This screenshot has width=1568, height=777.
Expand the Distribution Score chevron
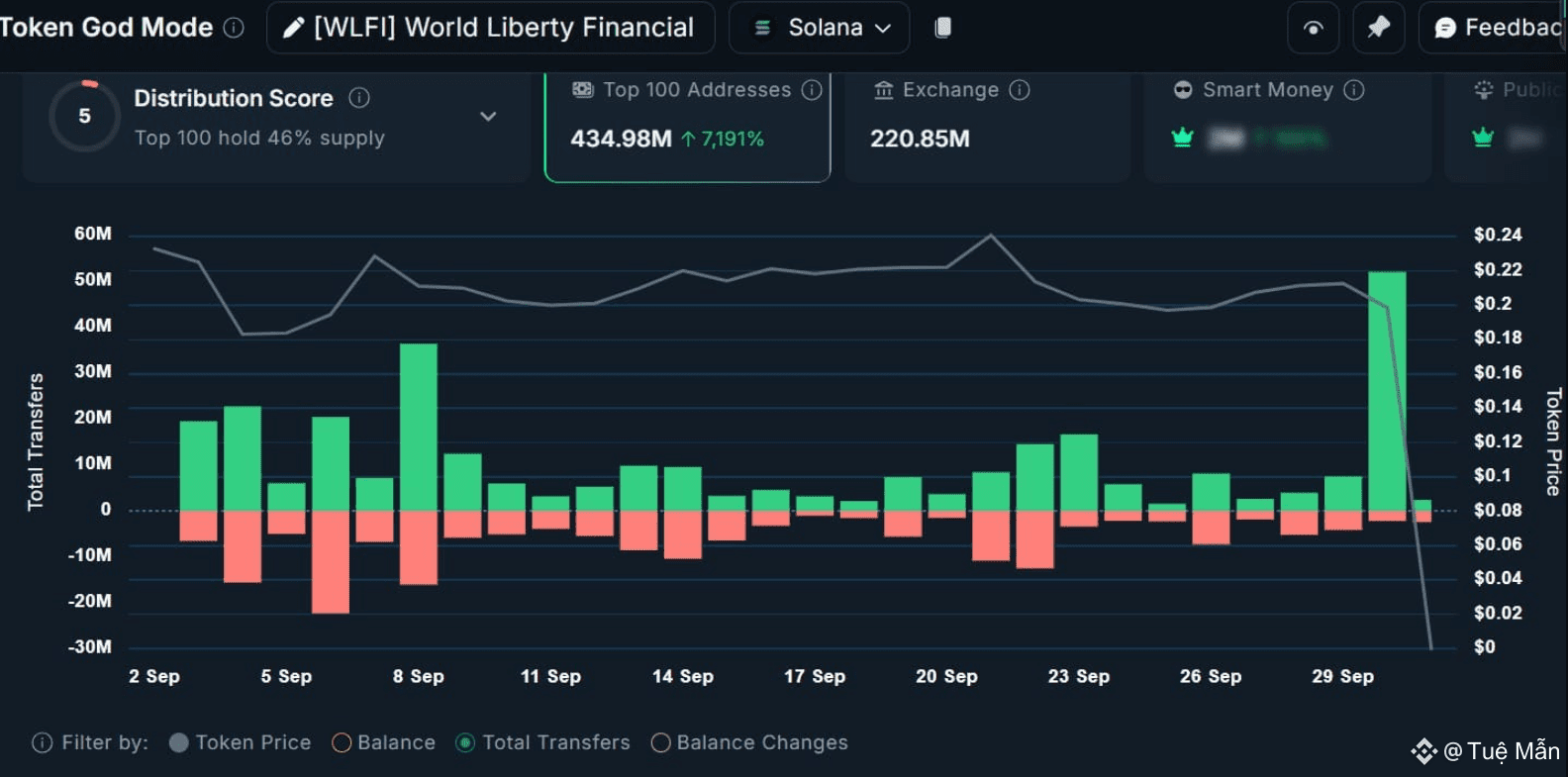(488, 117)
